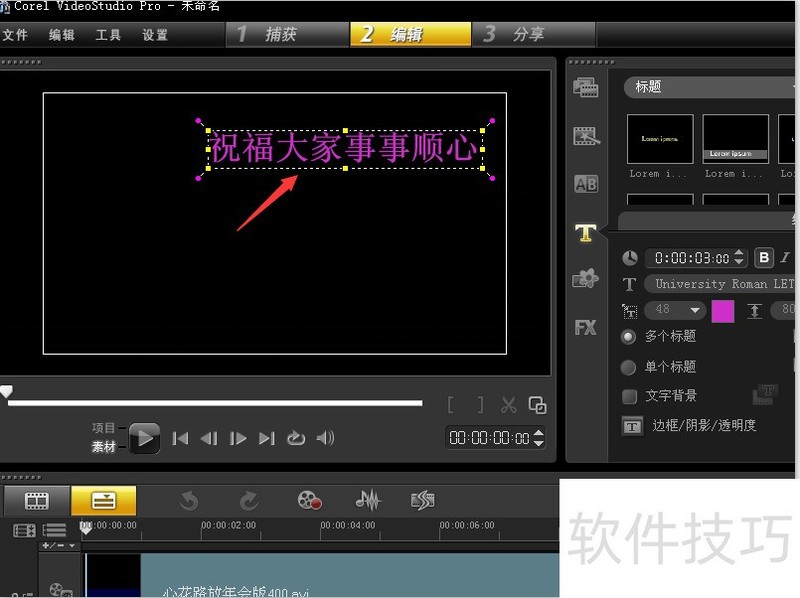Toggle repeat playback
This screenshot has height=598, width=800.
click(296, 438)
